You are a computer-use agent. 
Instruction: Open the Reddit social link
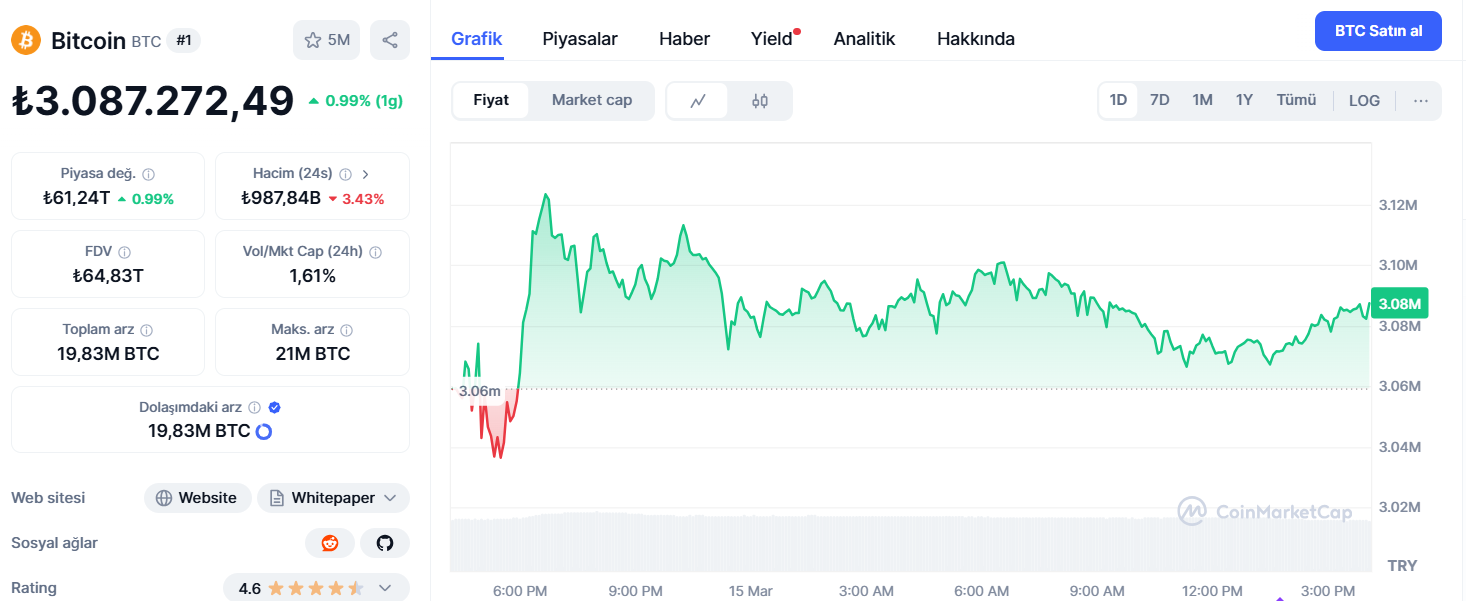point(330,543)
